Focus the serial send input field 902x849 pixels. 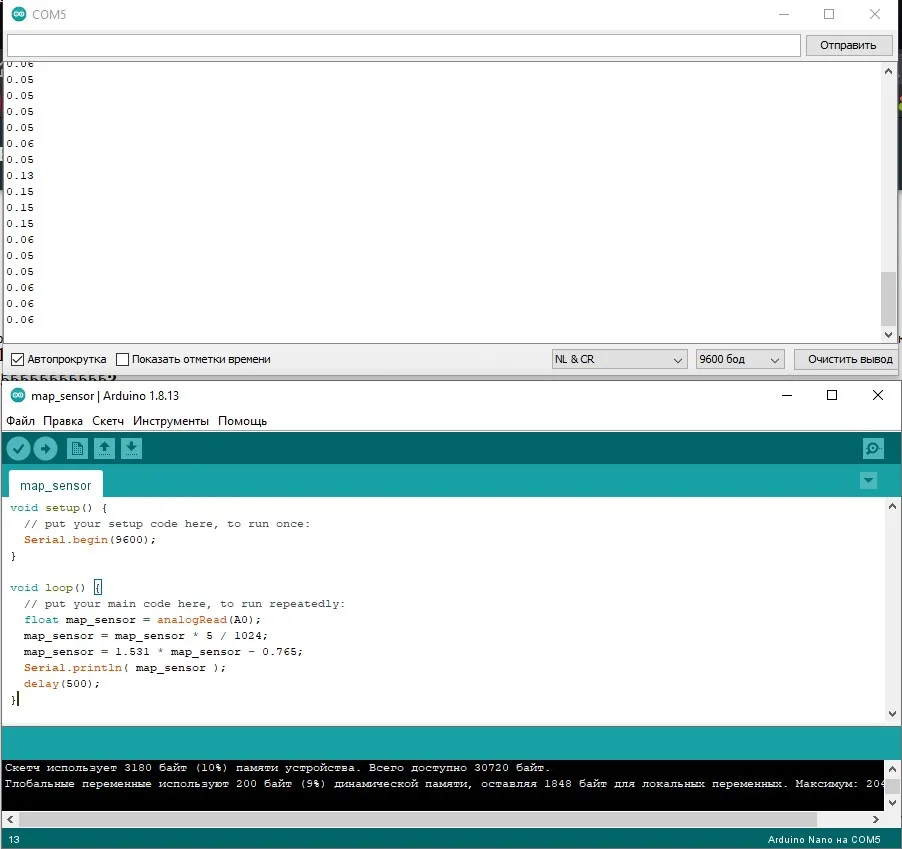404,45
